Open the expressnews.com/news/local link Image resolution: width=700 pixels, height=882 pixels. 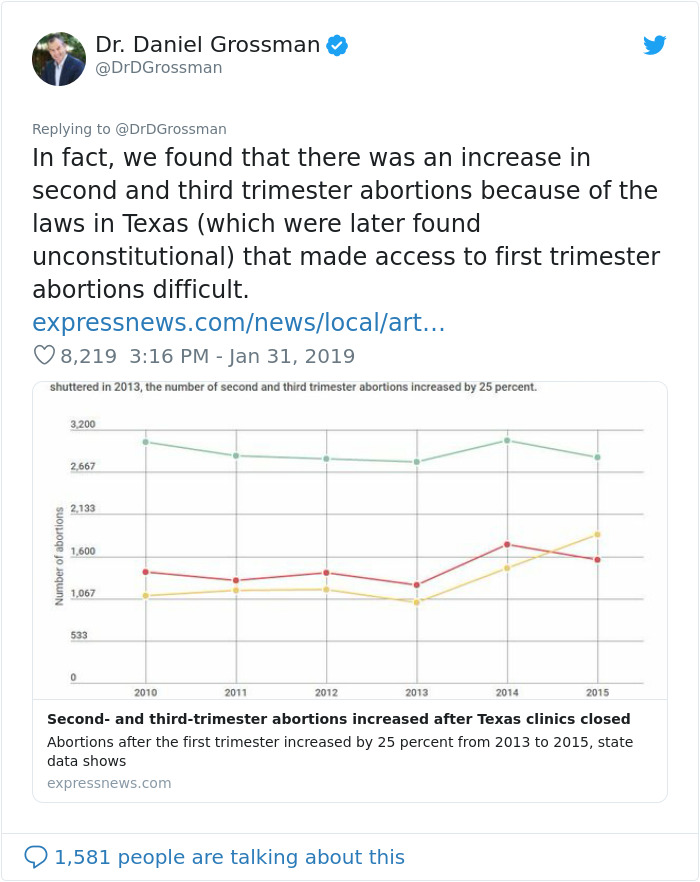(x=238, y=323)
